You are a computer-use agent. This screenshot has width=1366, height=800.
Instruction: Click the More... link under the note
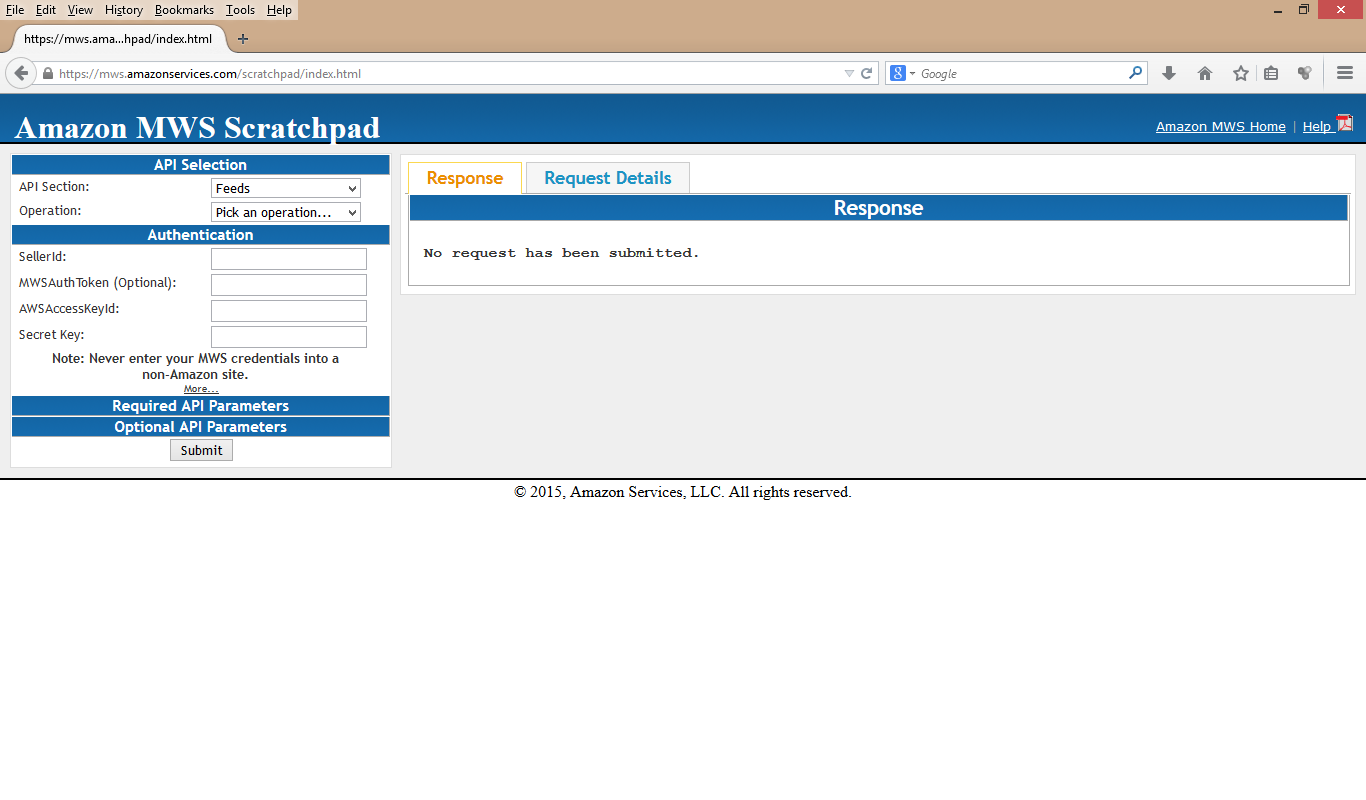pyautogui.click(x=201, y=389)
